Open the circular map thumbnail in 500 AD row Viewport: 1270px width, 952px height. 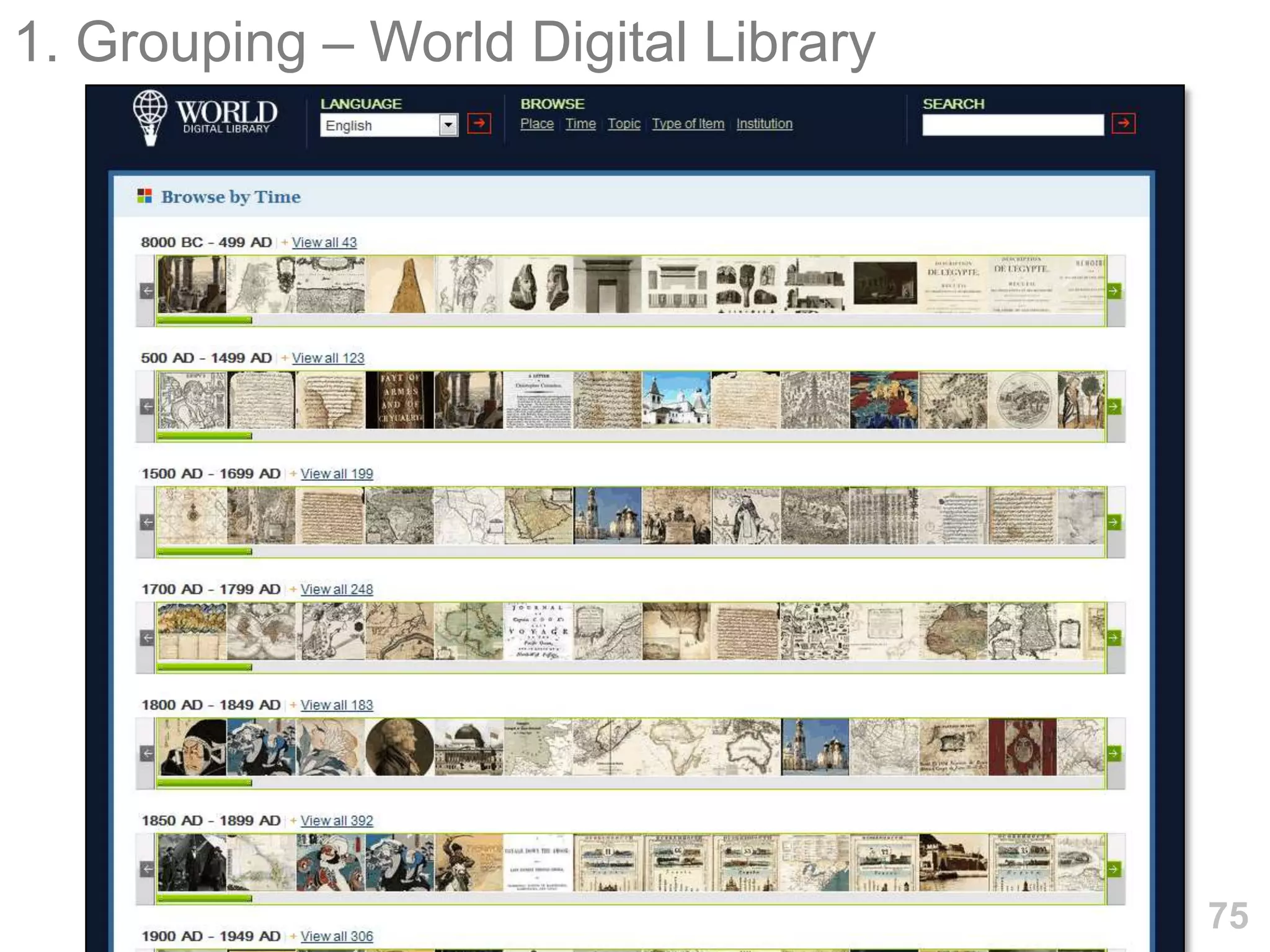pyautogui.click(x=1022, y=400)
